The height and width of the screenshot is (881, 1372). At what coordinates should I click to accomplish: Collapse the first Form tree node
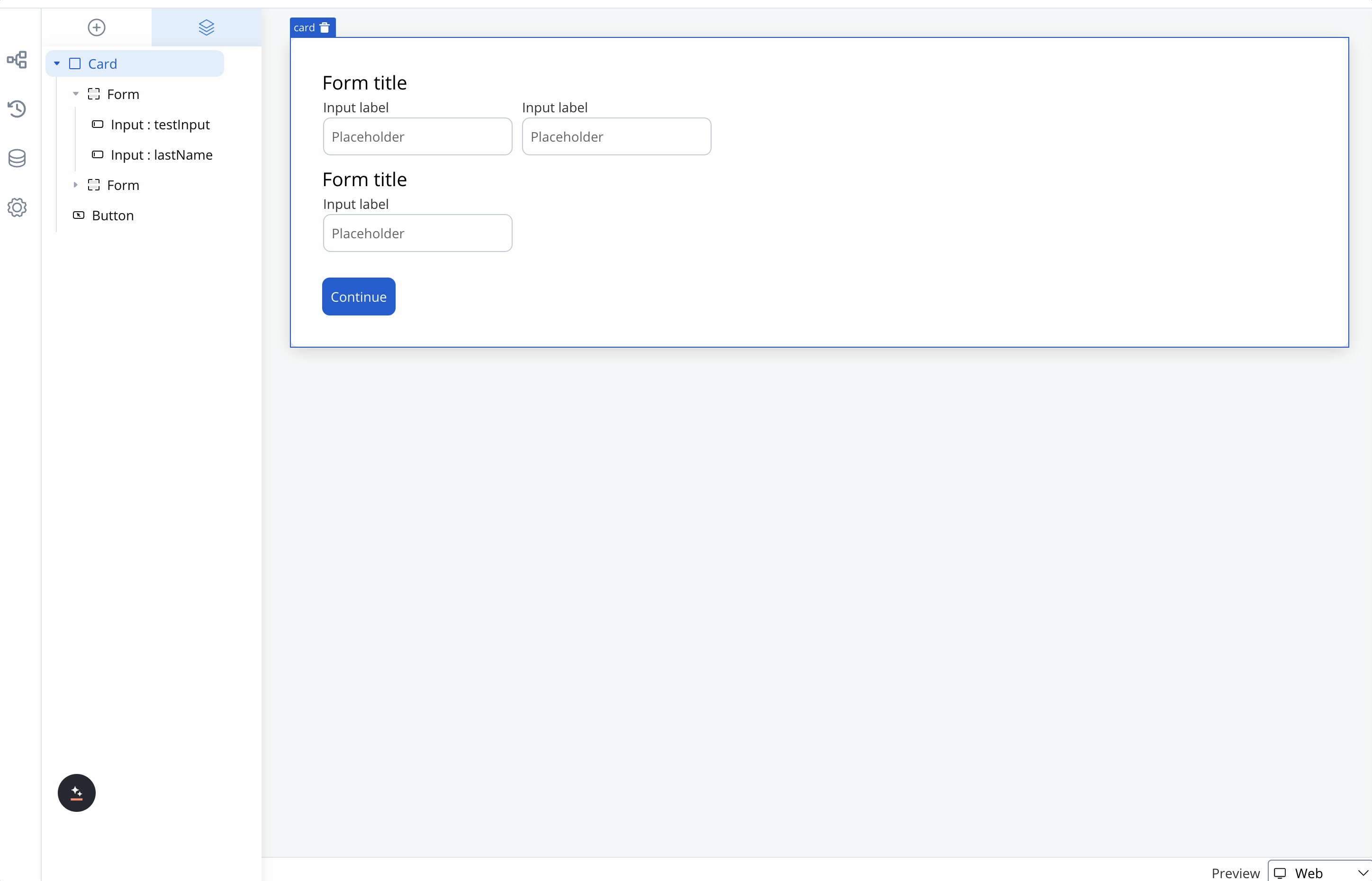tap(75, 94)
